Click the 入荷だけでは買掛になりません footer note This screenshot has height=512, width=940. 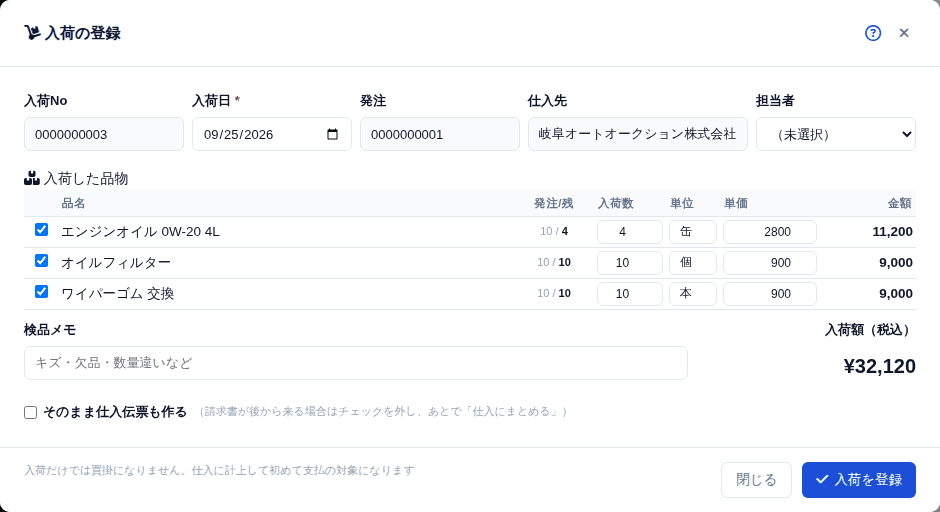[x=219, y=471]
